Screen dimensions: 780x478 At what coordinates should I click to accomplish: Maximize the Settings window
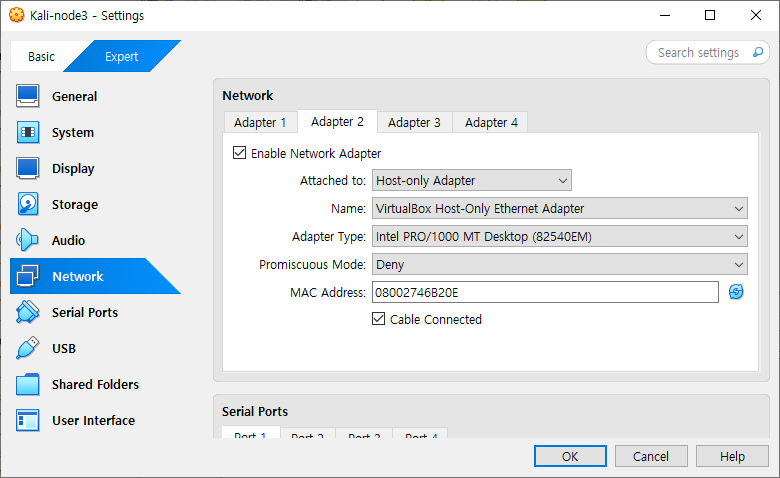(710, 15)
